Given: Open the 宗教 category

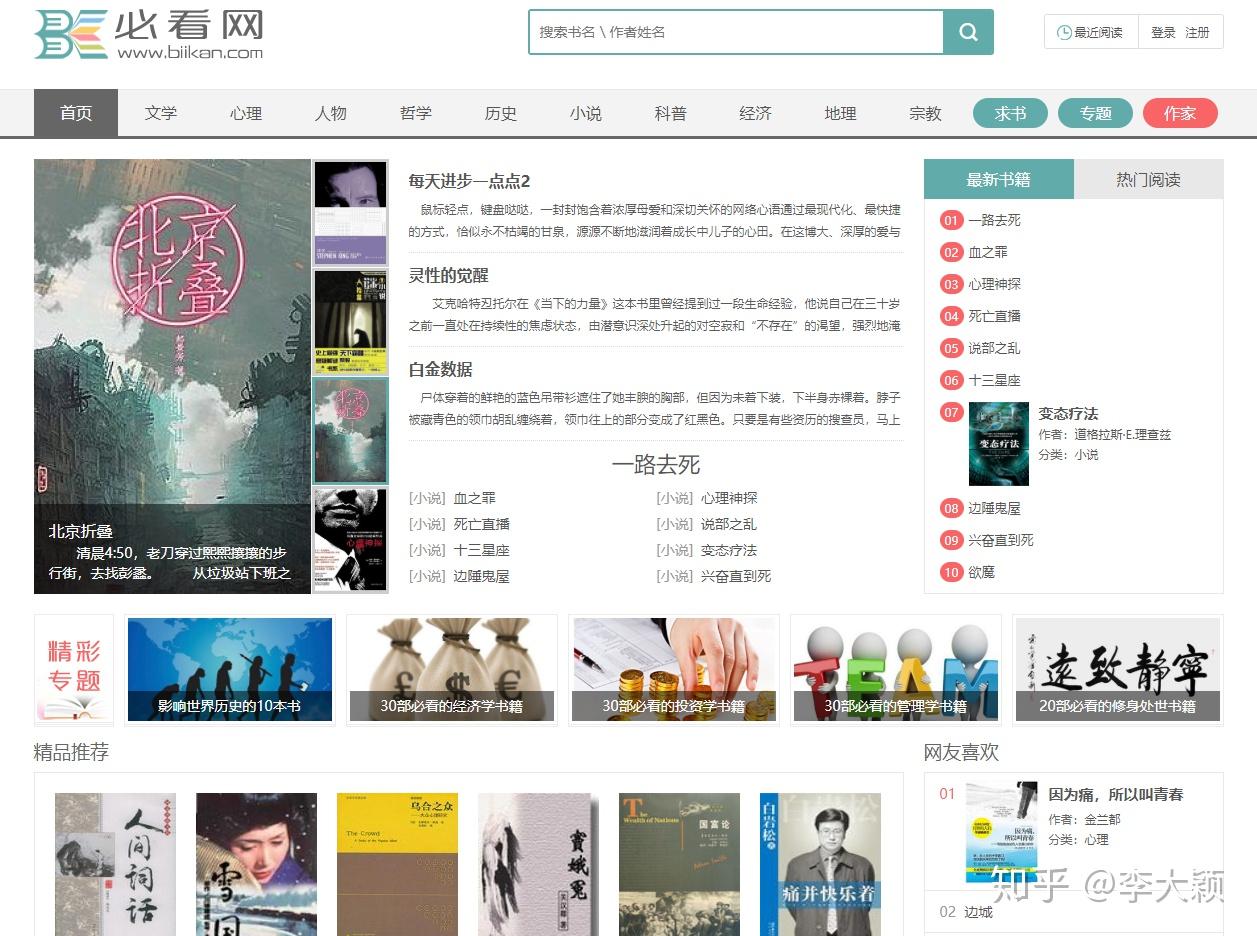Looking at the screenshot, I should (925, 113).
